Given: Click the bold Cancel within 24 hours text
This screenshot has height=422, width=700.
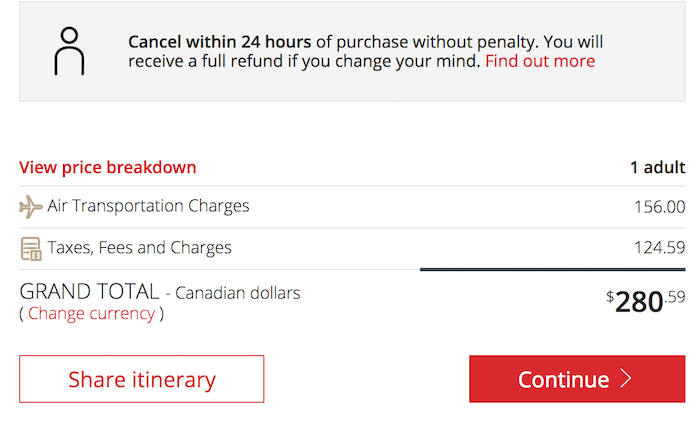Looking at the screenshot, I should (x=219, y=42).
